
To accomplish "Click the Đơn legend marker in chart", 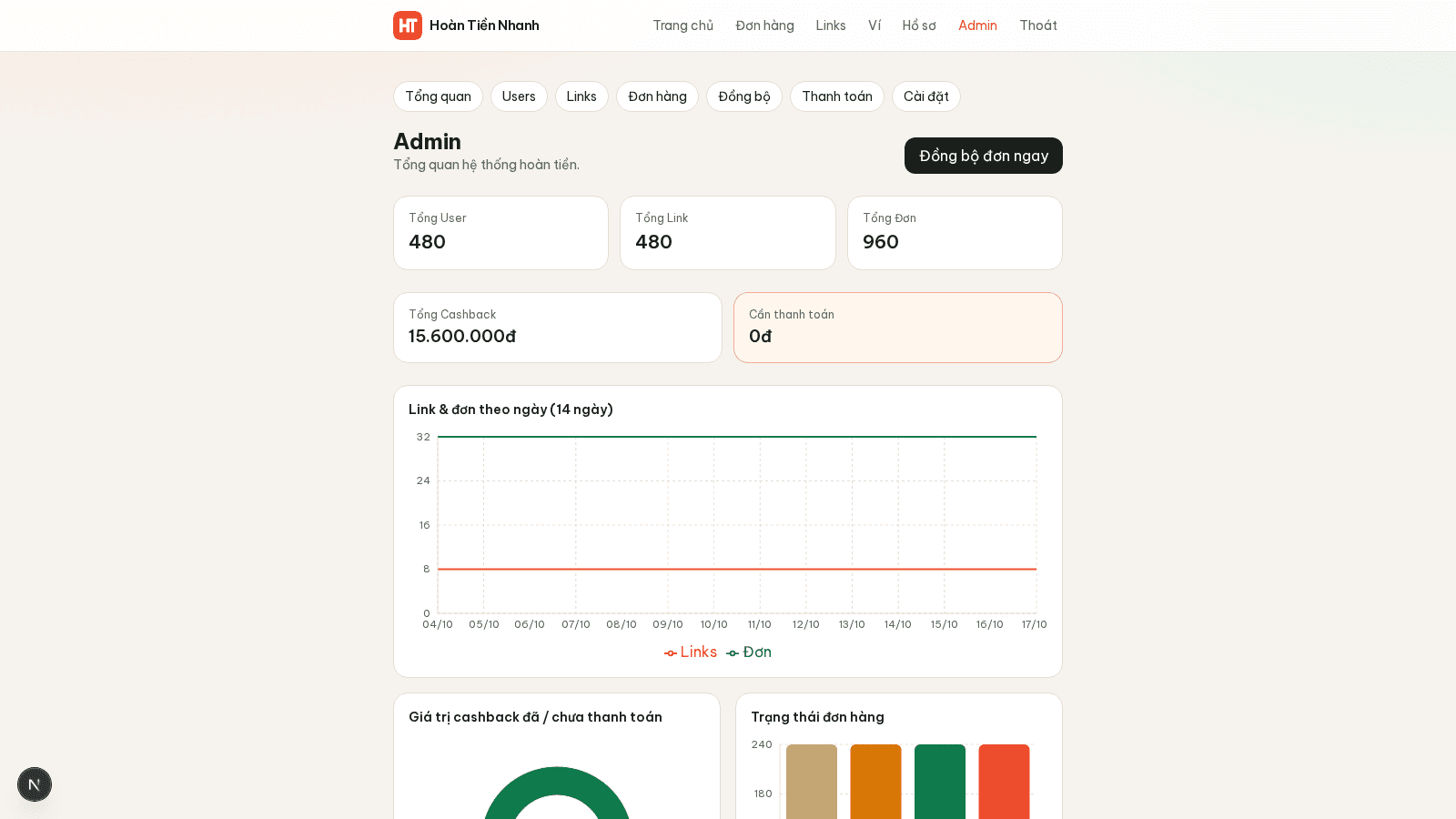I will click(733, 653).
